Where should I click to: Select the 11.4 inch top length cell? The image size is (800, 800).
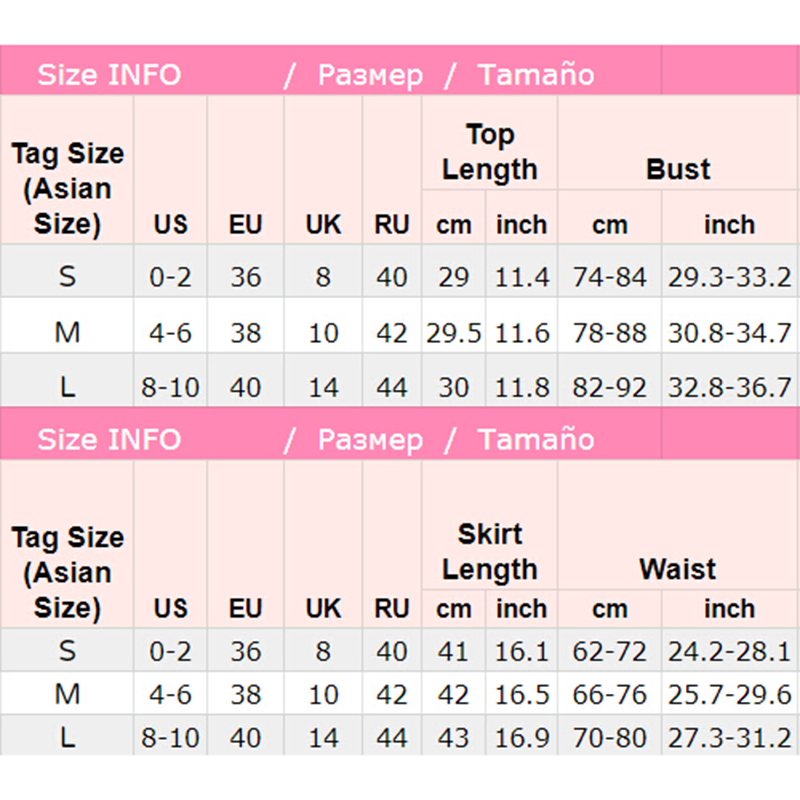522,277
